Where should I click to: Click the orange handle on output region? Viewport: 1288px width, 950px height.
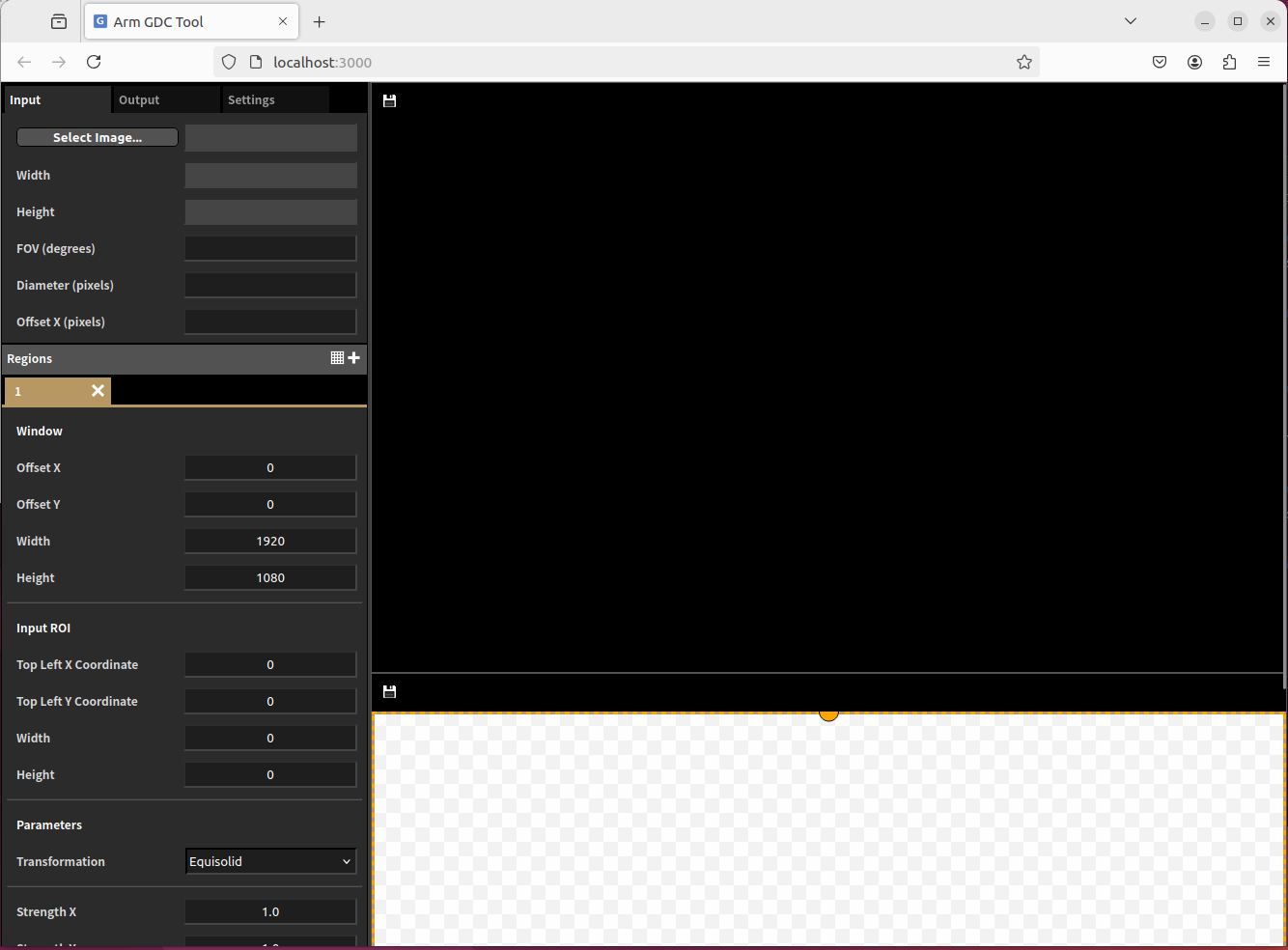tap(828, 715)
